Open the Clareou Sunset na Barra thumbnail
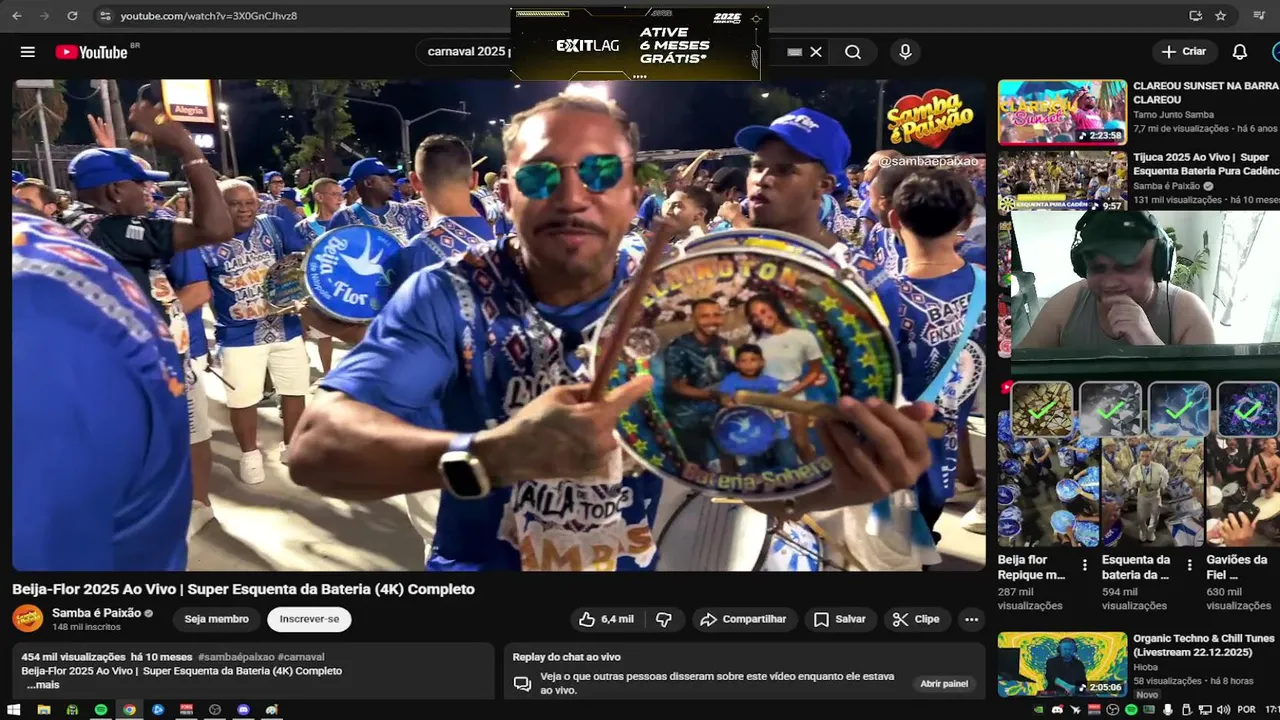The height and width of the screenshot is (720, 1280). [x=1062, y=113]
